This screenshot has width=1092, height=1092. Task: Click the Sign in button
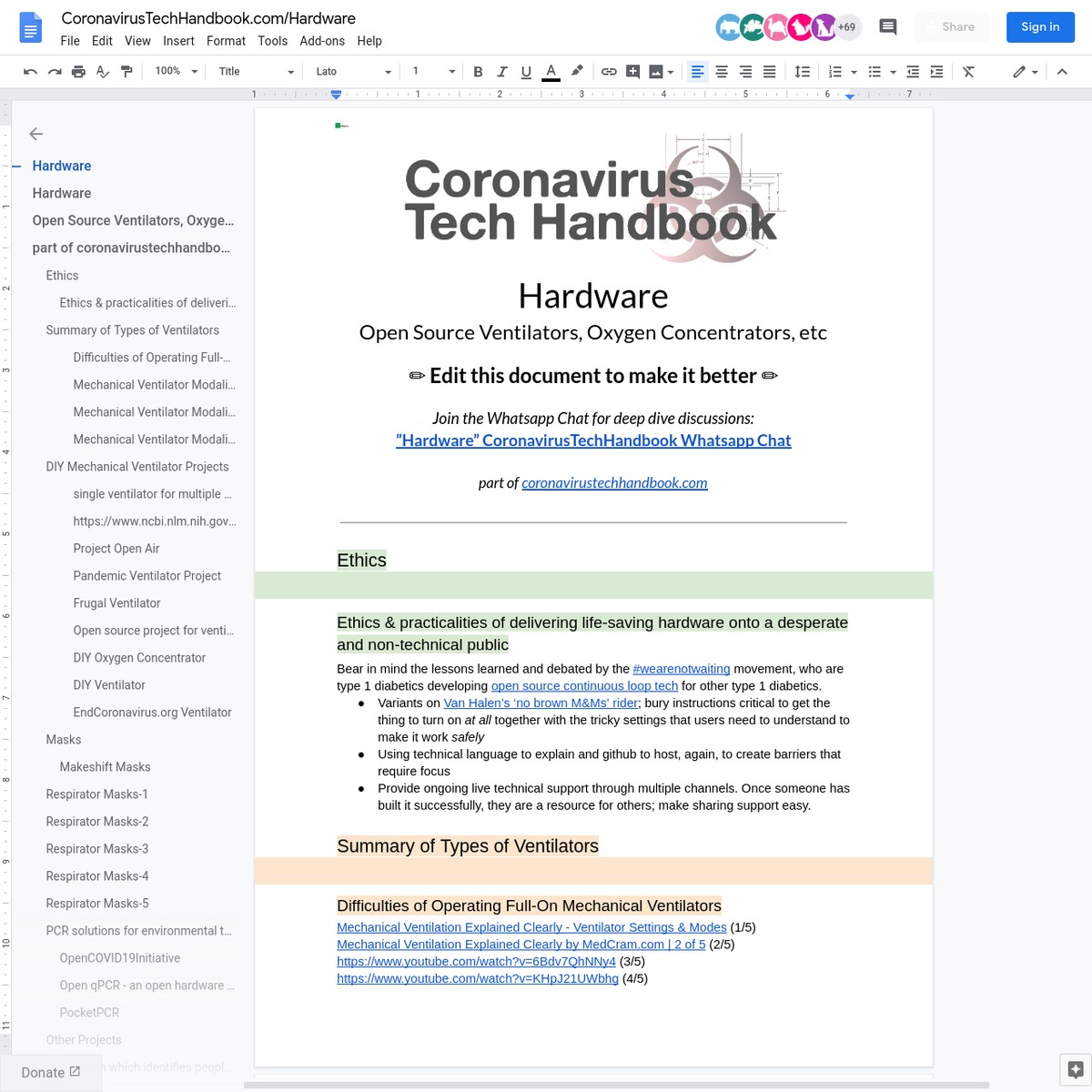tap(1040, 26)
